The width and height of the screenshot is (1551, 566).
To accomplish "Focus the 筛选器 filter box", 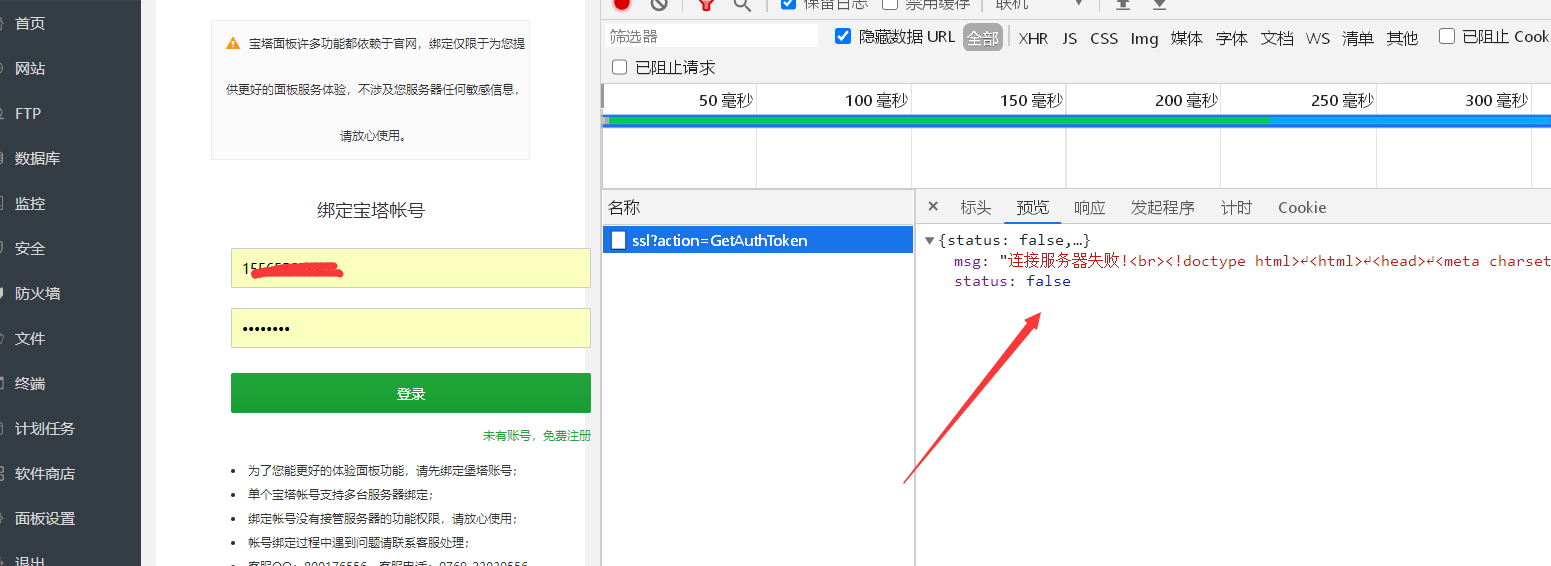I will [x=712, y=36].
